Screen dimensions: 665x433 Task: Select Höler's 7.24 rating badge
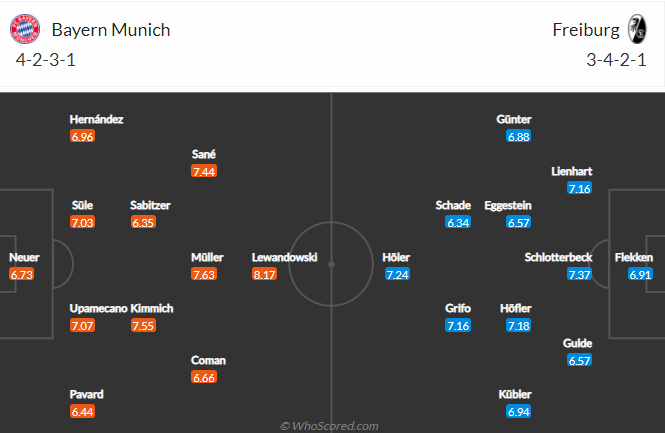tap(397, 274)
